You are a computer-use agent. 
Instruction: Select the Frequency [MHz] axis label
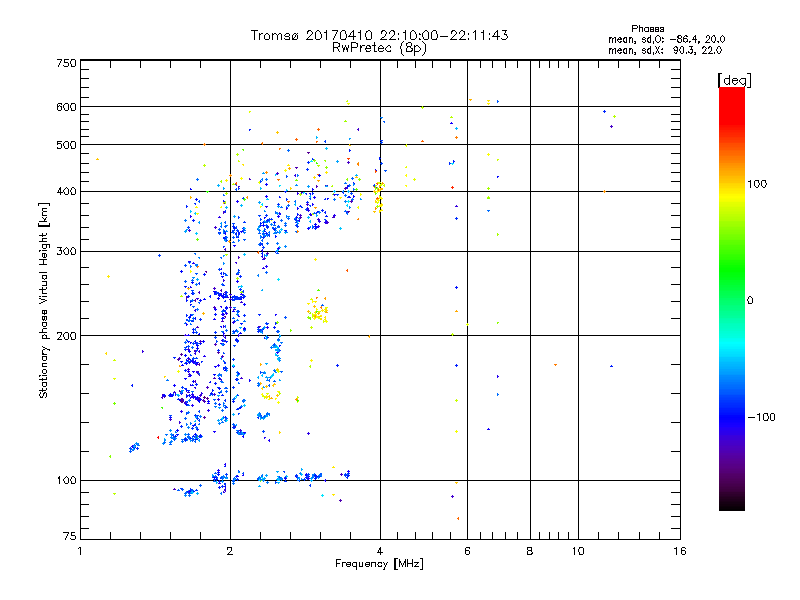coord(379,564)
